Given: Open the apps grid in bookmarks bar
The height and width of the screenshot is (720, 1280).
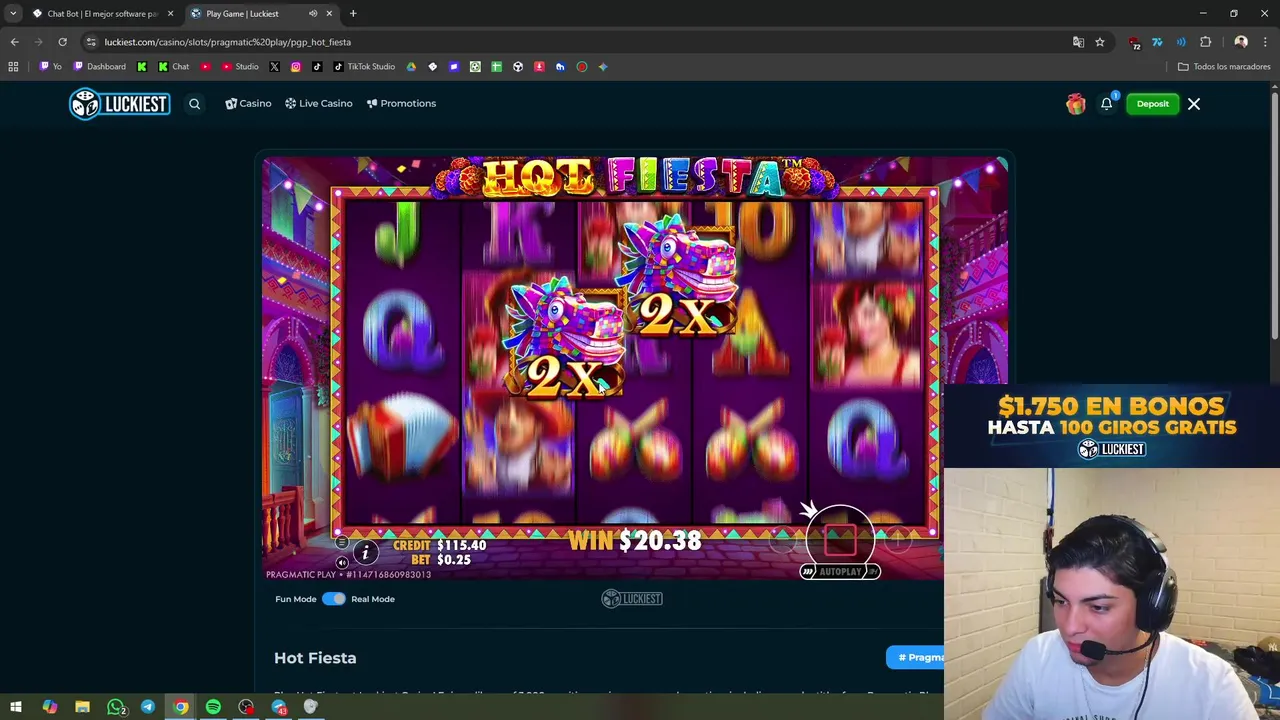Looking at the screenshot, I should click(13, 67).
